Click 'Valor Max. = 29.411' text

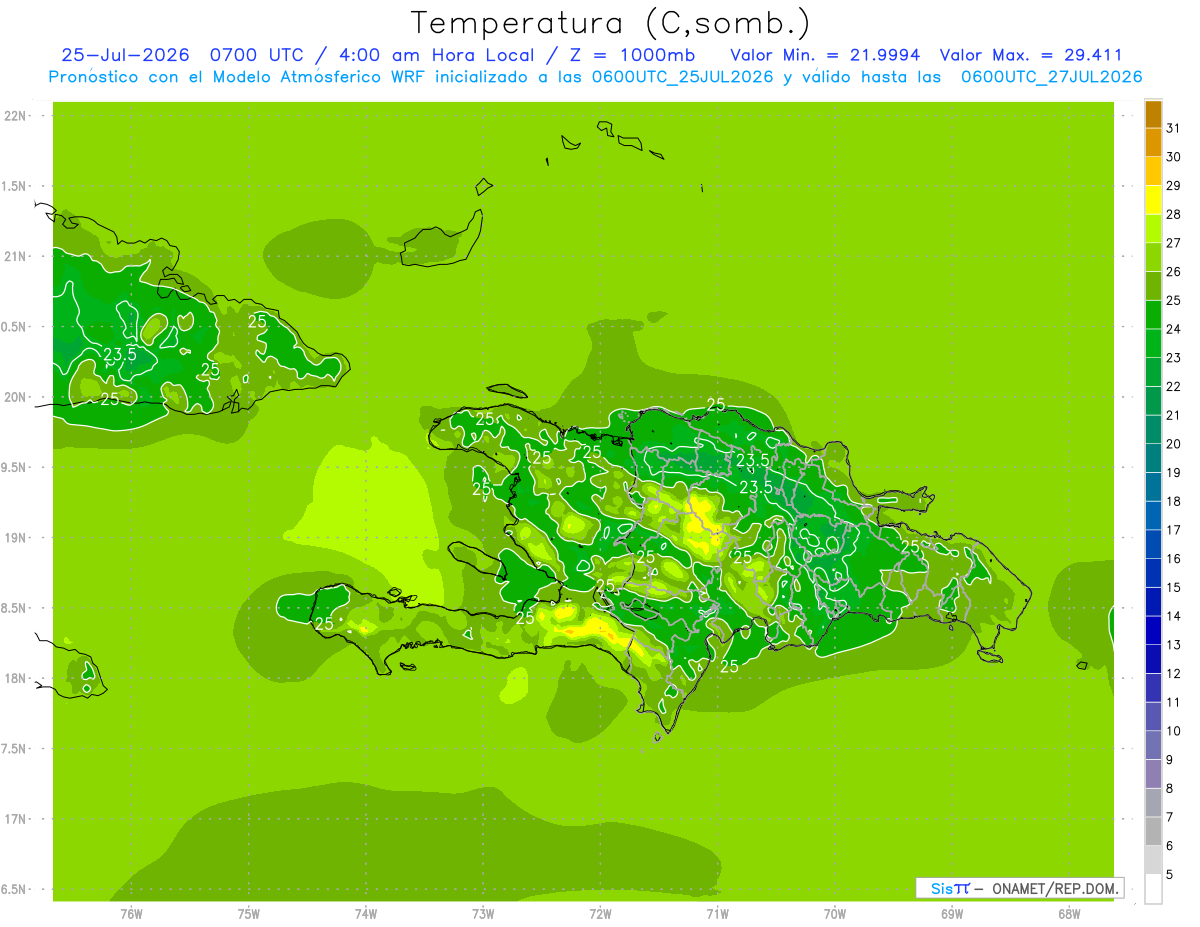1031,55
